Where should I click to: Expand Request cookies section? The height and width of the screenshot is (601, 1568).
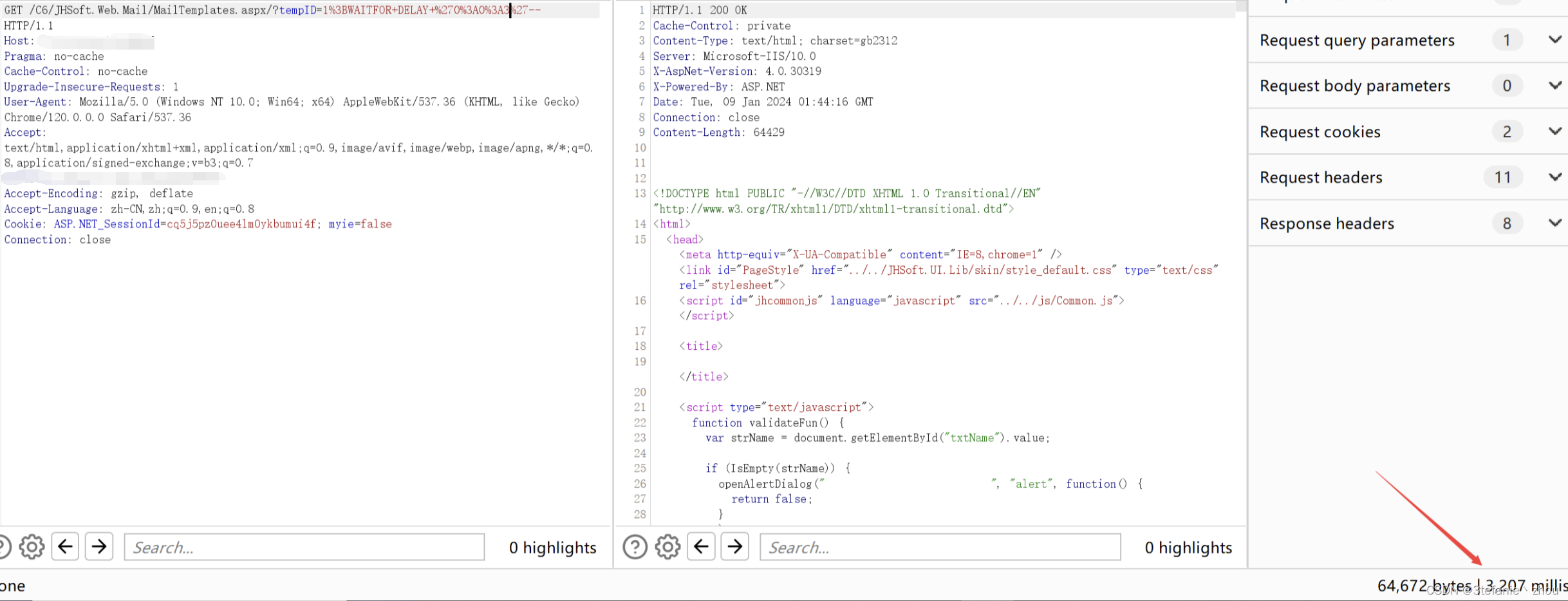pyautogui.click(x=1554, y=131)
